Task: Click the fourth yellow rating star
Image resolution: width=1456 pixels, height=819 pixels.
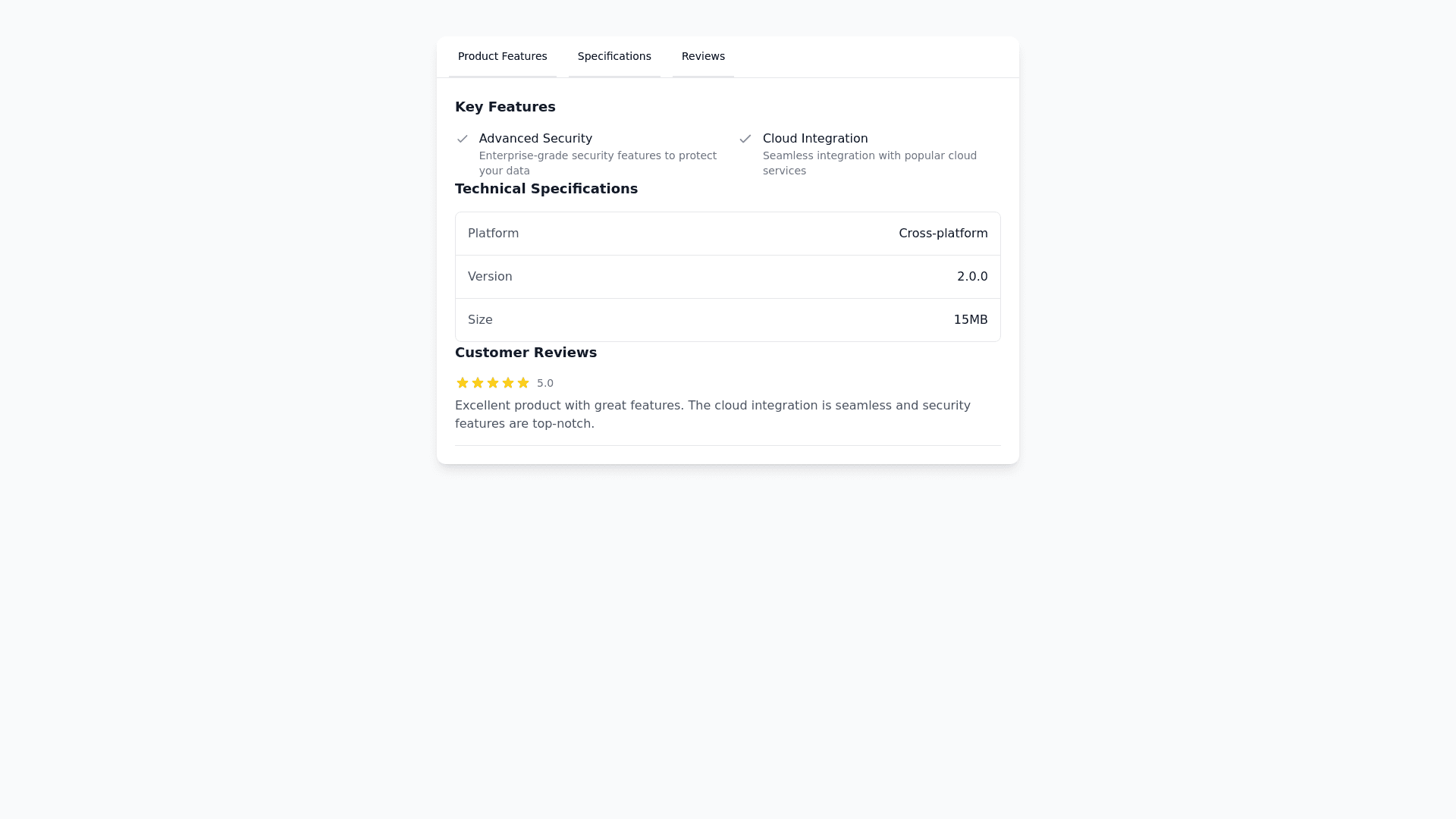Action: (x=508, y=383)
